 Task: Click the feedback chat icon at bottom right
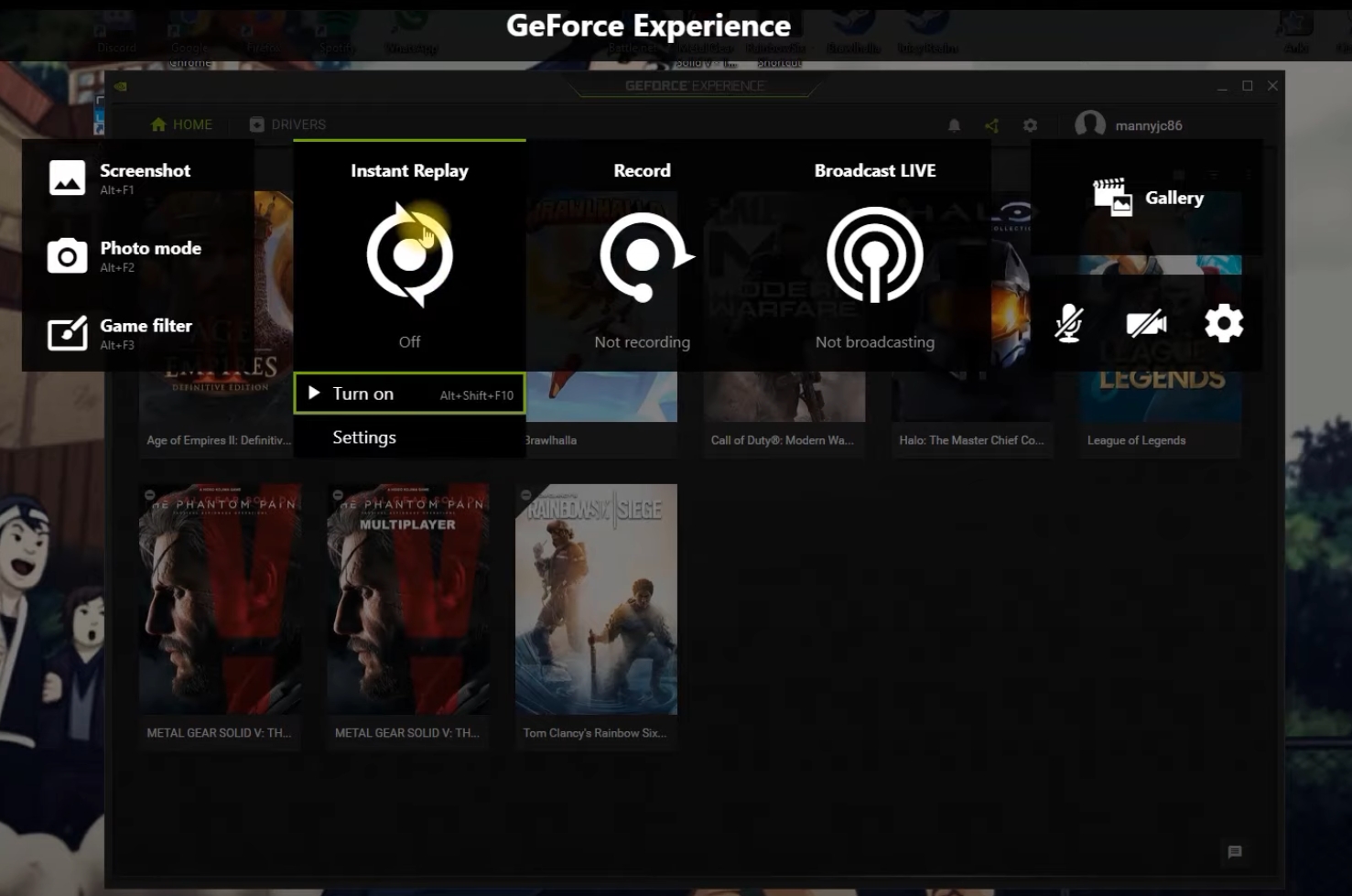point(1234,852)
